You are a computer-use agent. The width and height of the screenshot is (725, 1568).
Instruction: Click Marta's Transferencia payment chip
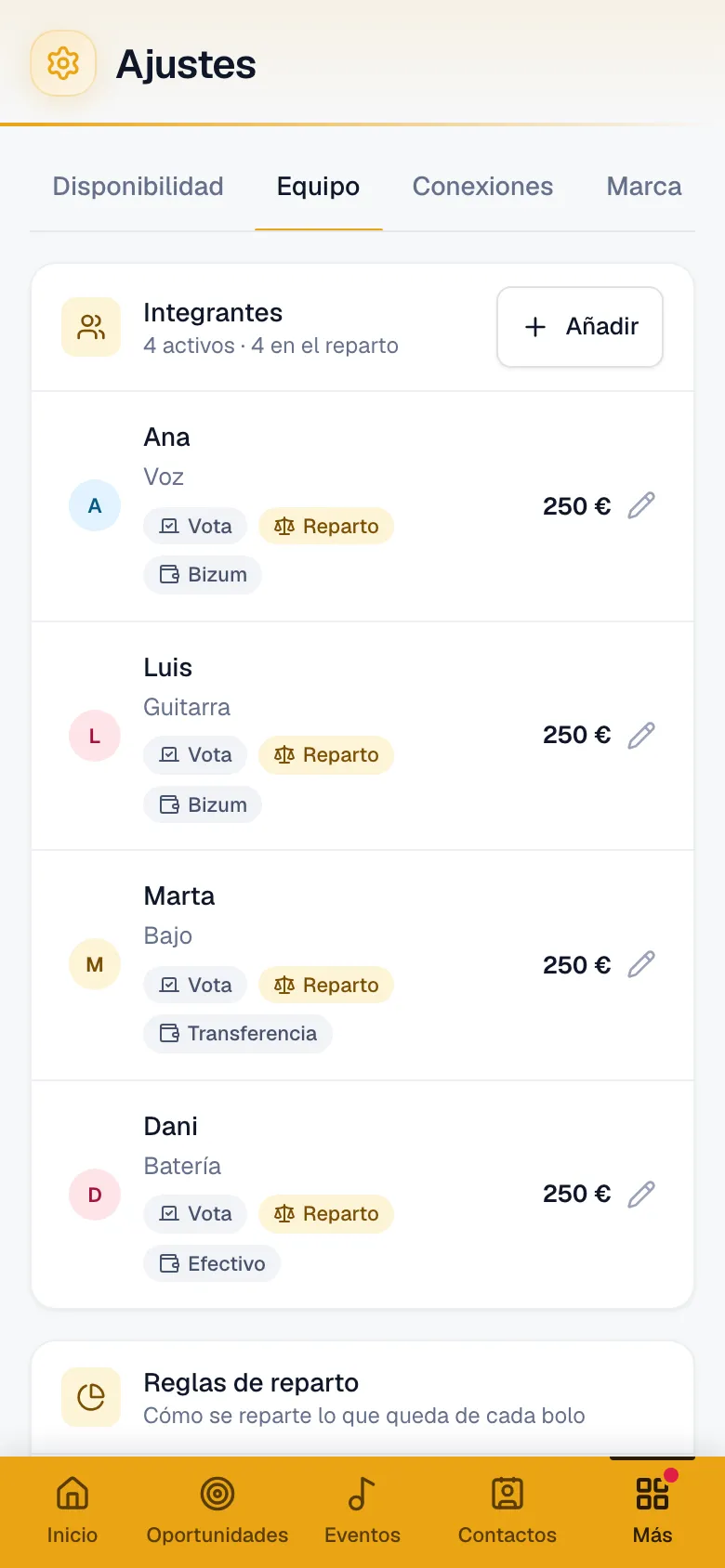(x=238, y=1033)
